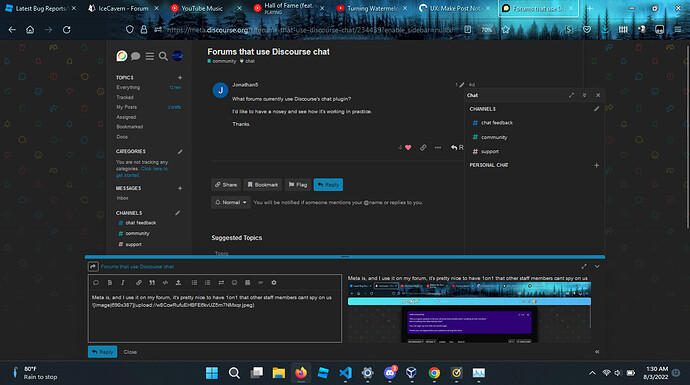Hide composer preview with double-chevron
The image size is (690, 385).
[x=597, y=352]
